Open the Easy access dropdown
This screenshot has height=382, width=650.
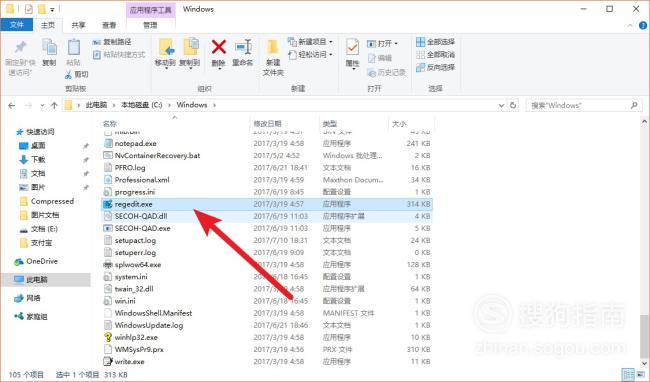pyautogui.click(x=310, y=54)
